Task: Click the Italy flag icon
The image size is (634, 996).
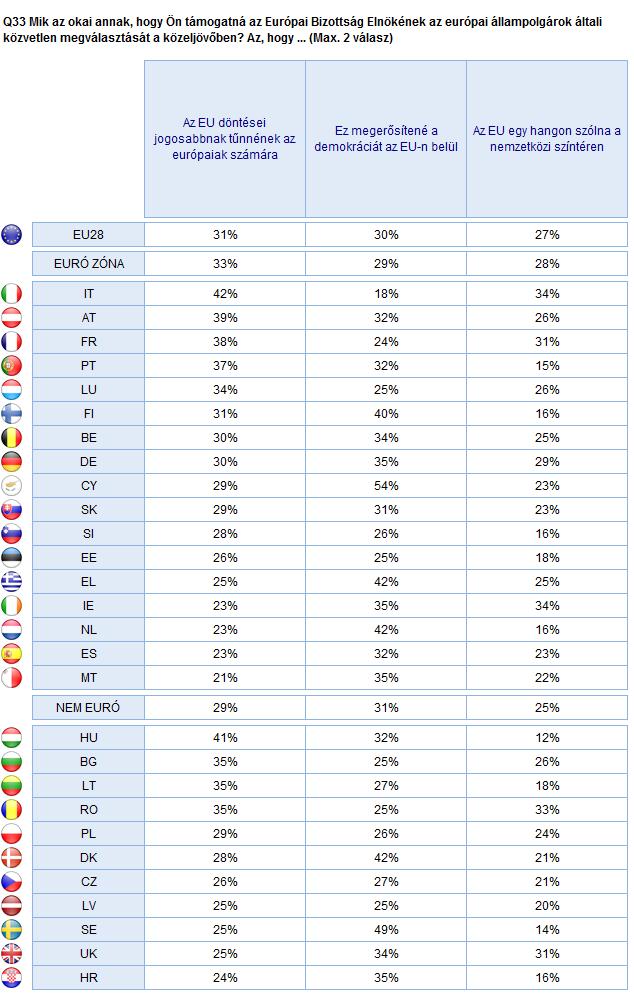Action: [11, 293]
